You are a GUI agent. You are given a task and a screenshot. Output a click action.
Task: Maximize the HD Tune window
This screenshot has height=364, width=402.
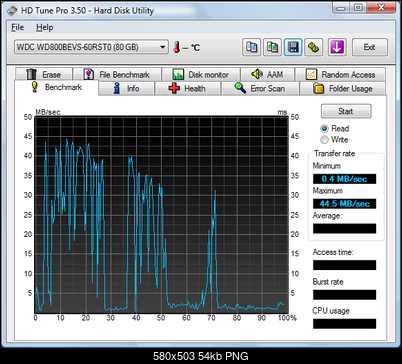pos(358,7)
